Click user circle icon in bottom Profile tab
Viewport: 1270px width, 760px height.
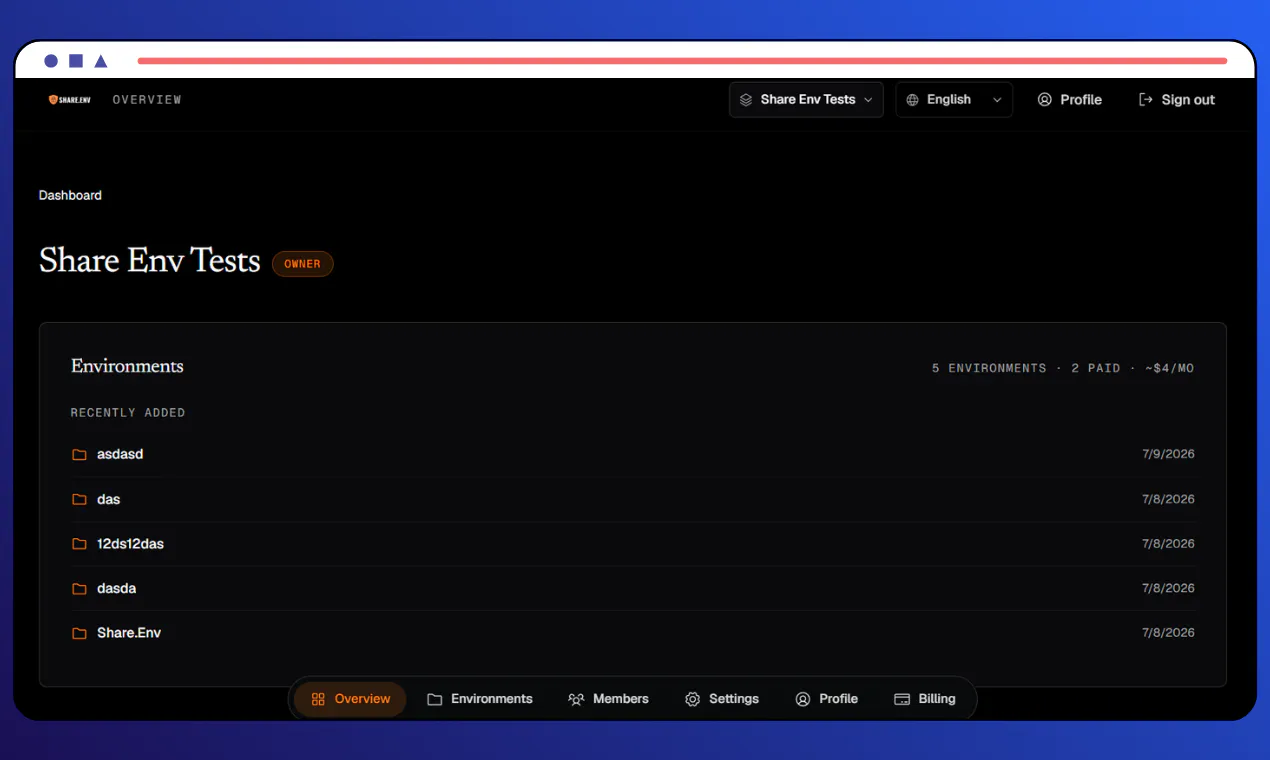pos(803,699)
